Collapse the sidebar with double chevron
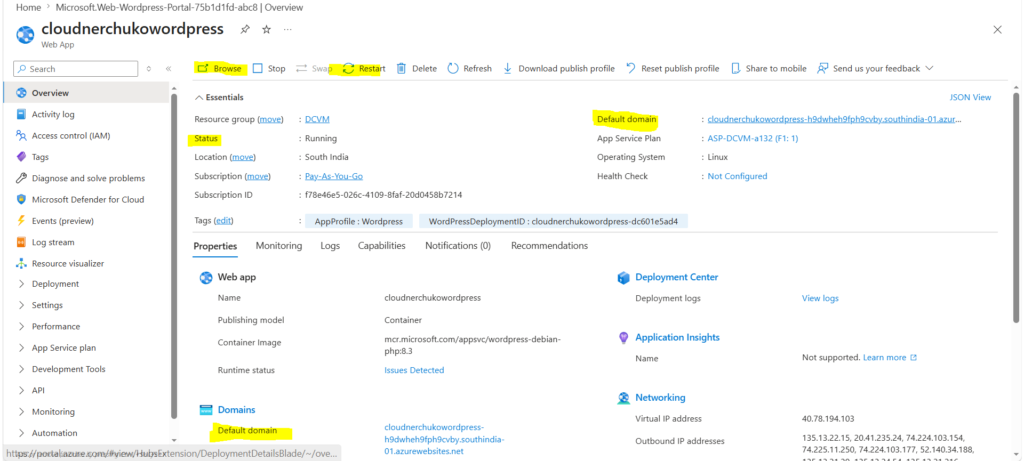The height and width of the screenshot is (461, 1024). (x=168, y=69)
